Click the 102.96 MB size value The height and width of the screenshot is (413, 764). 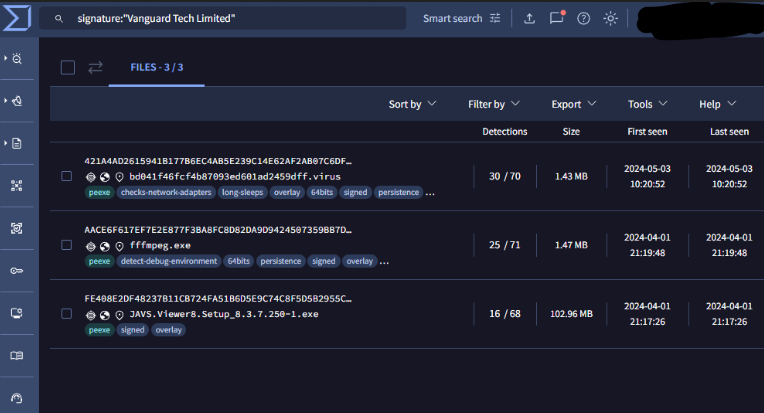click(x=572, y=314)
